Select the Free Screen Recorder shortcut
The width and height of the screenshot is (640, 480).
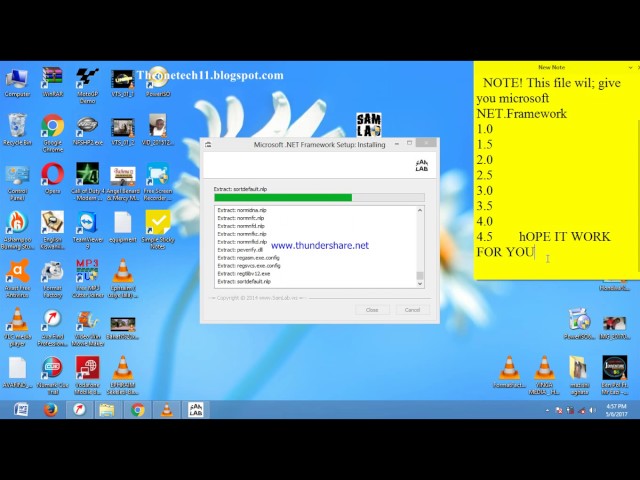pos(158,182)
